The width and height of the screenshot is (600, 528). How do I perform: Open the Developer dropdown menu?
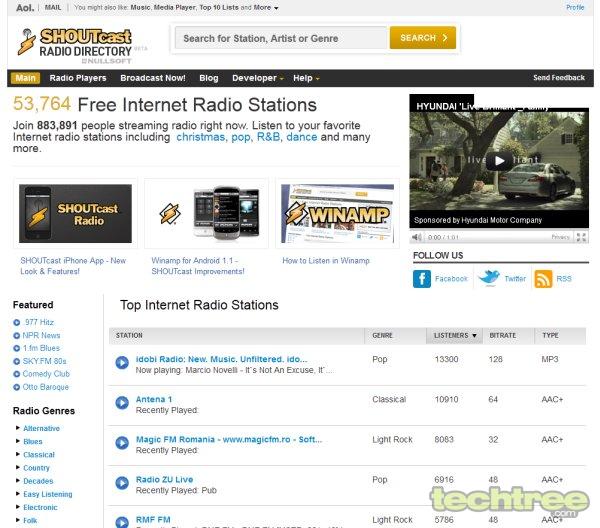(258, 78)
